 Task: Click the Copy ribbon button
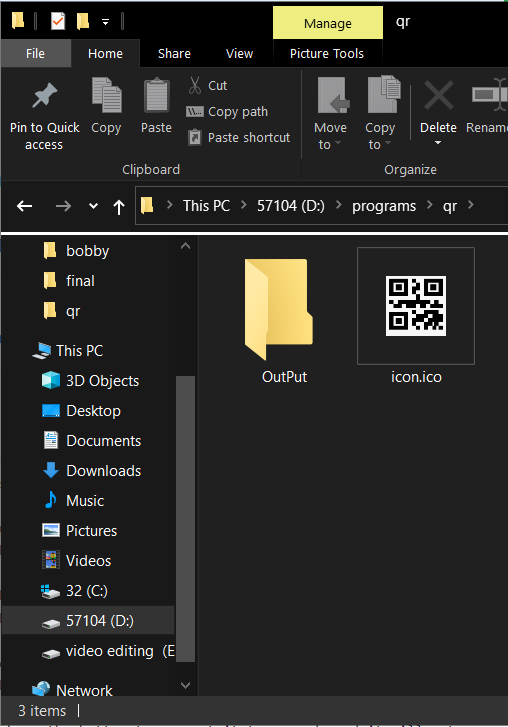pyautogui.click(x=106, y=106)
